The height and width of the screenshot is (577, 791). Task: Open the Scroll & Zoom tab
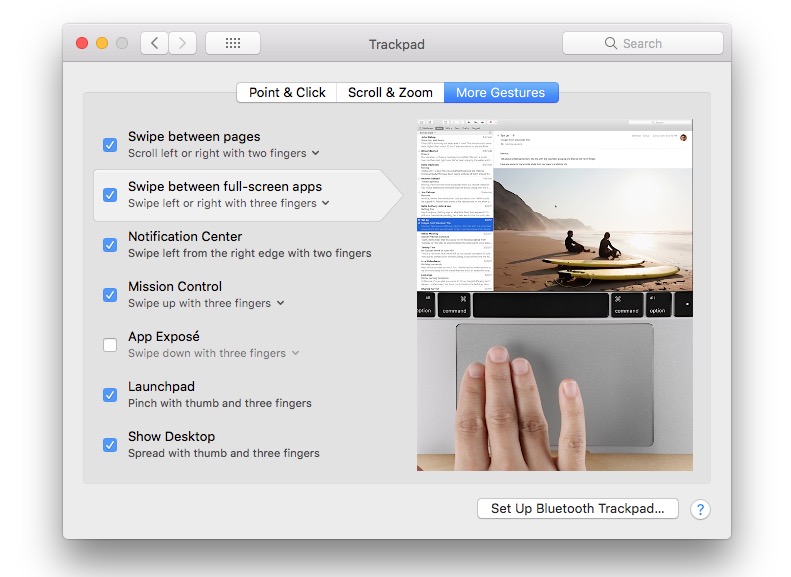(390, 92)
